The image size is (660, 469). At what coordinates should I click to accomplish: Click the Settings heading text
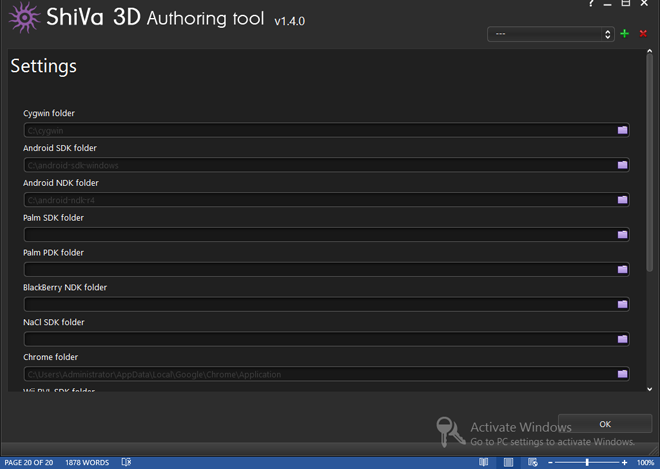pyautogui.click(x=44, y=66)
